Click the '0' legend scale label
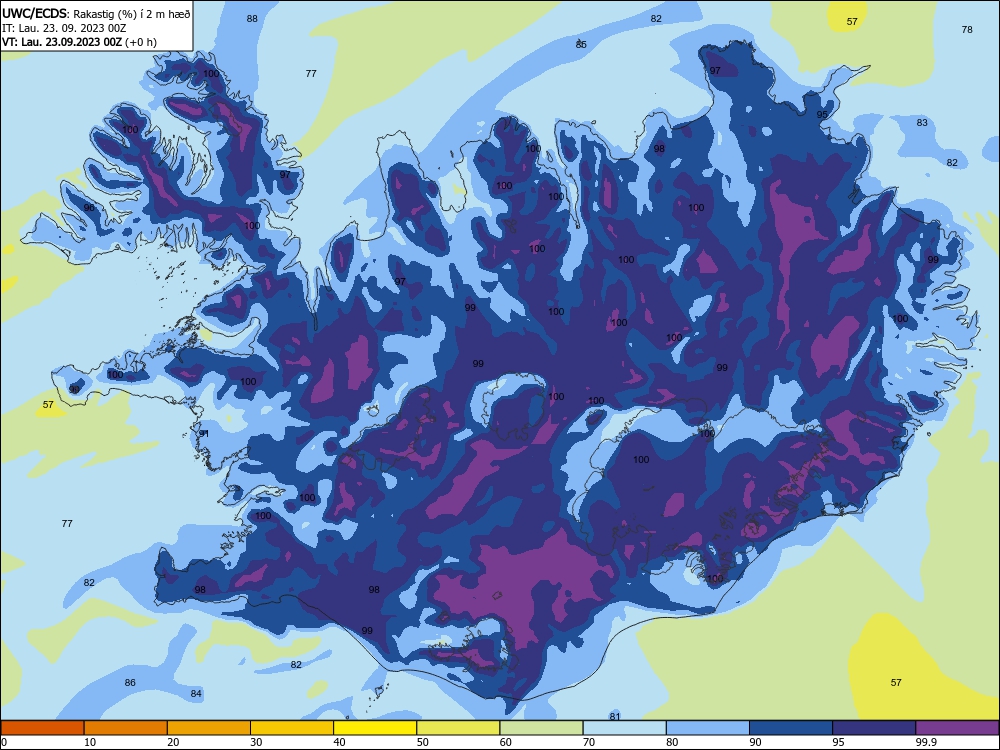This screenshot has height=750, width=1000. coord(4,742)
